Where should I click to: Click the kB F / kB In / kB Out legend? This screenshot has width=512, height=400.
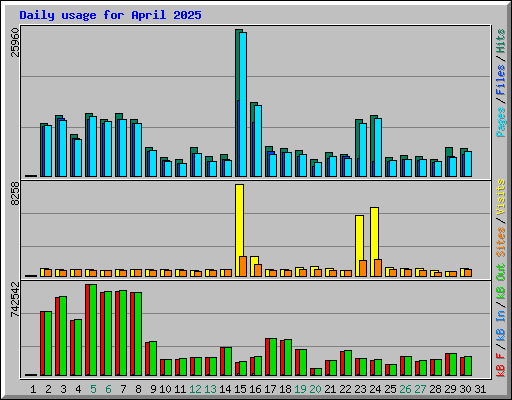(x=501, y=320)
